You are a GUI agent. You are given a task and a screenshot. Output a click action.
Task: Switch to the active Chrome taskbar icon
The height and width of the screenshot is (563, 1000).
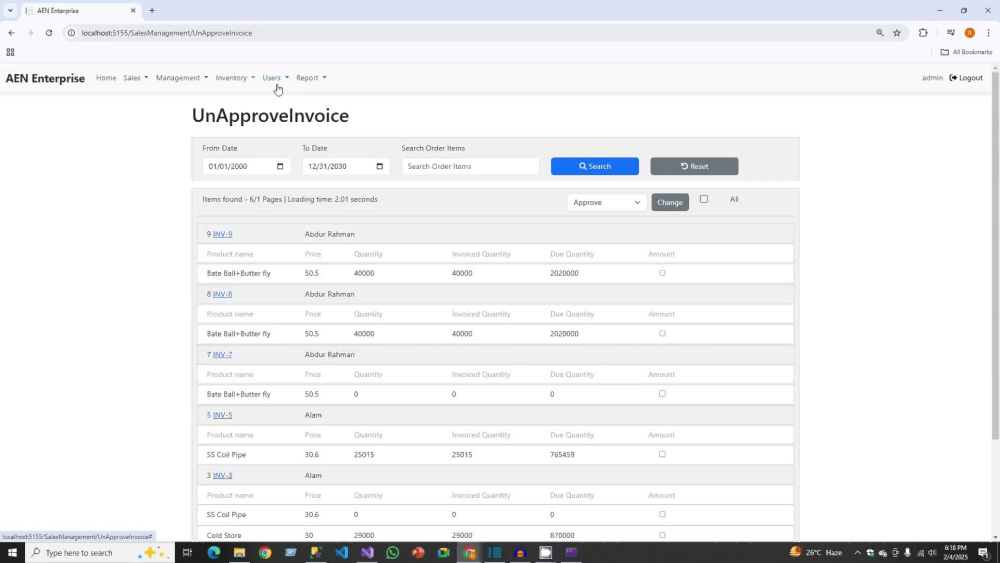(x=469, y=552)
